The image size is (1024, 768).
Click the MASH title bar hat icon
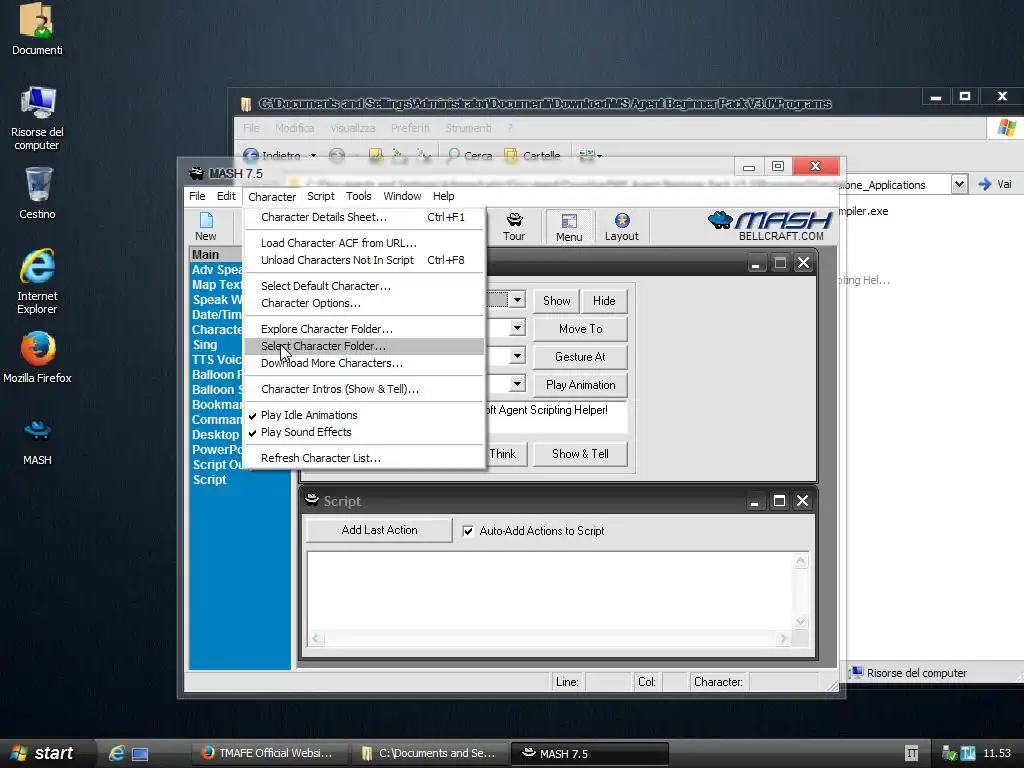pyautogui.click(x=197, y=173)
